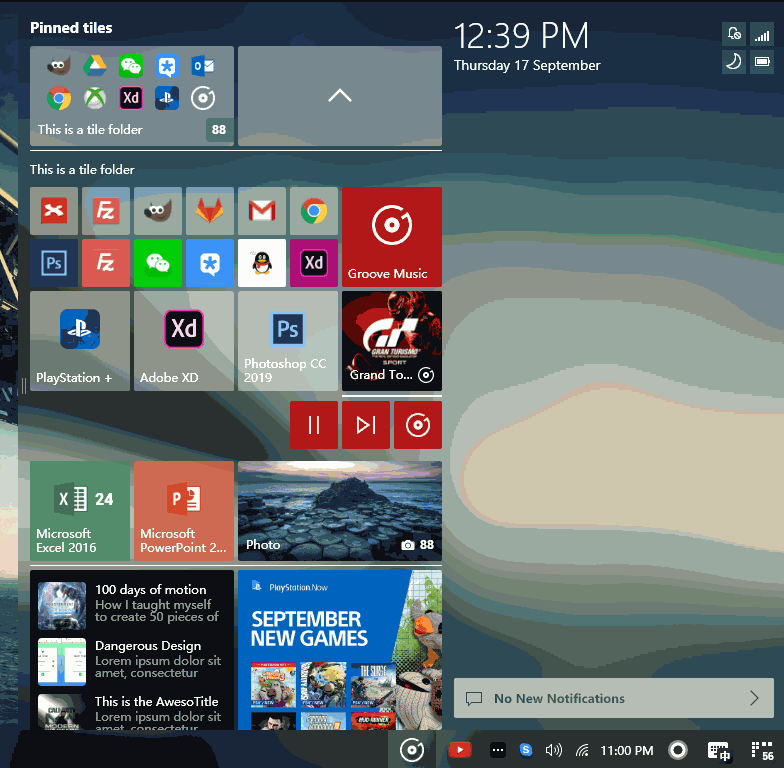Screen dimensions: 784x768
Task: Launch the Chrome tile in the grid
Action: pyautogui.click(x=314, y=211)
